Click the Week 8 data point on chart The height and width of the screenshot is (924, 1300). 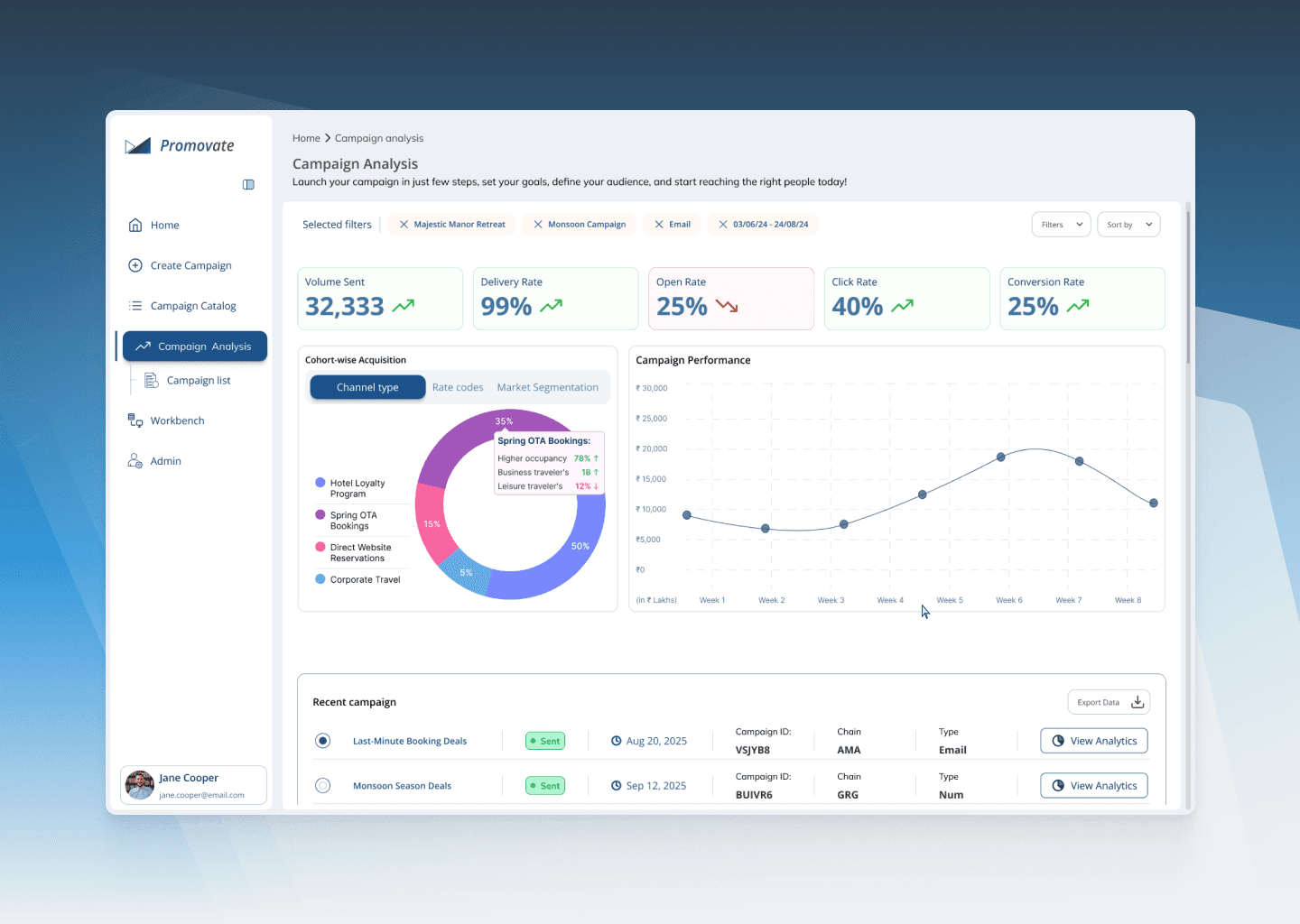1154,504
